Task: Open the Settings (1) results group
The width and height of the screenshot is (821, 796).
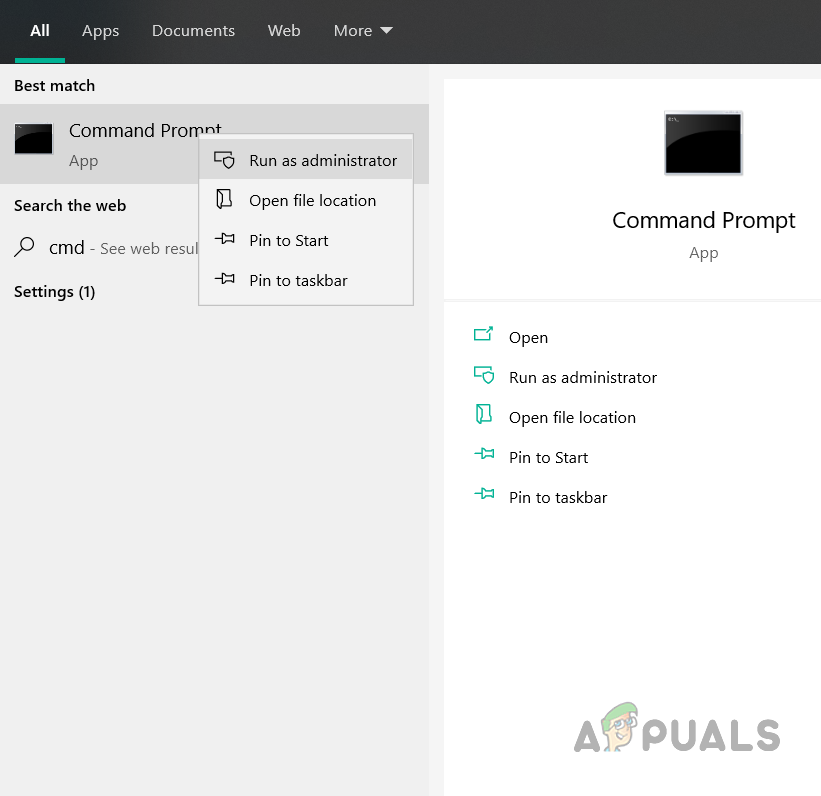Action: pyautogui.click(x=54, y=292)
